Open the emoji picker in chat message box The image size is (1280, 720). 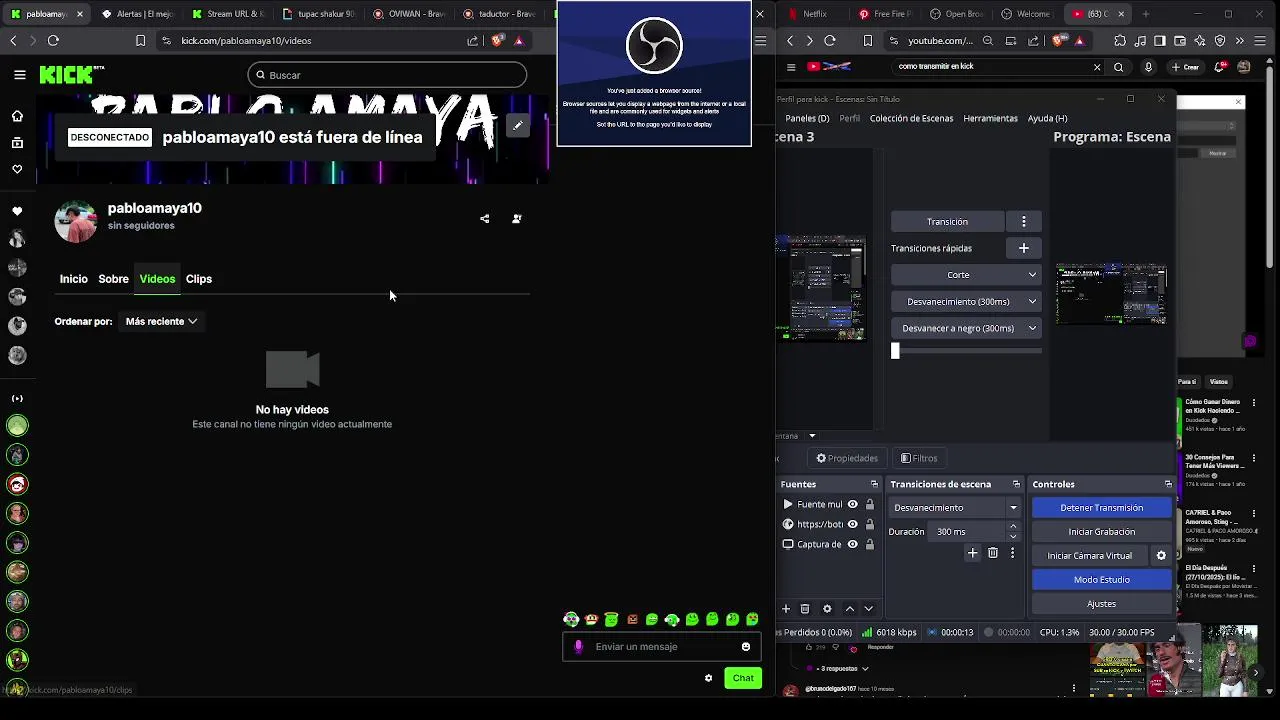tap(746, 647)
